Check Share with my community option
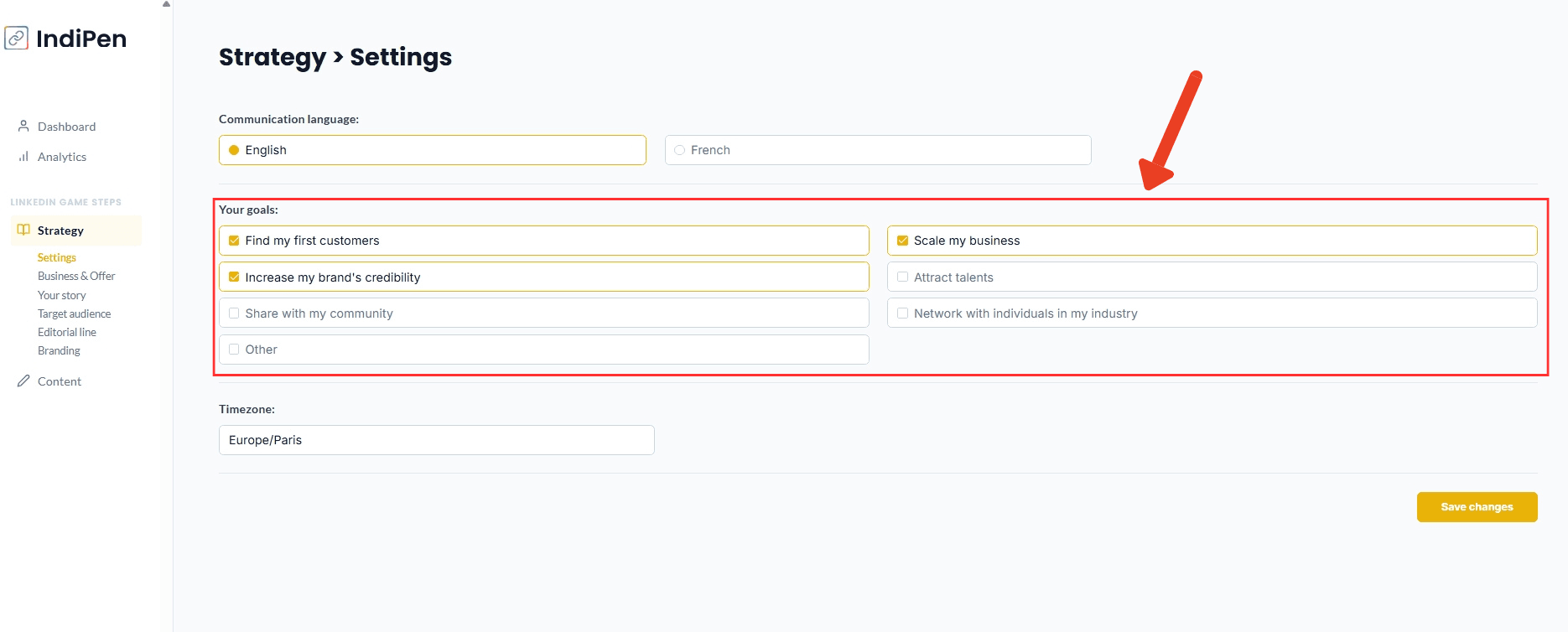The width and height of the screenshot is (1568, 632). [x=234, y=313]
